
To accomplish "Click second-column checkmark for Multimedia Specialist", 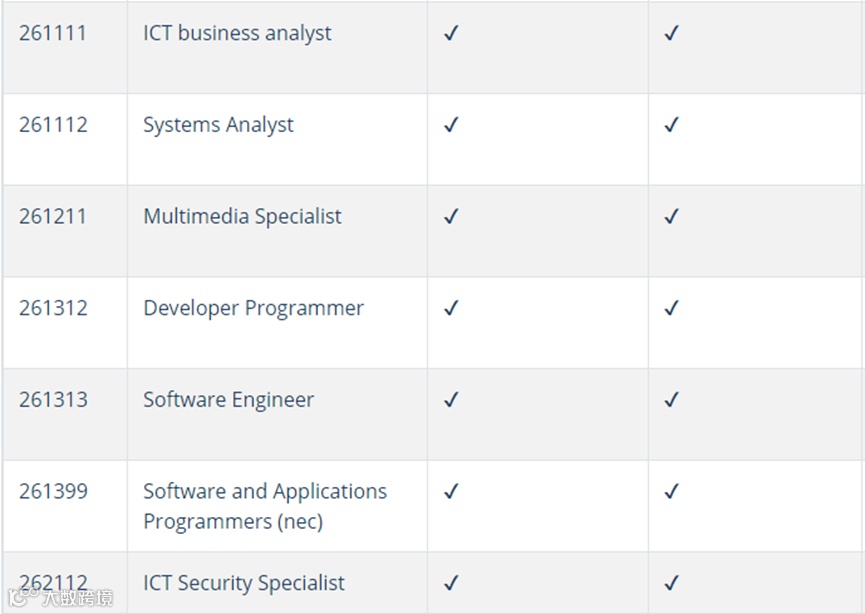I will [671, 216].
